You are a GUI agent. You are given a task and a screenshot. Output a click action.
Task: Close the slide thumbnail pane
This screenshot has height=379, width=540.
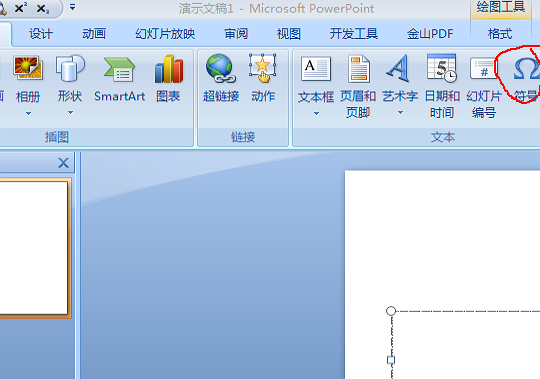click(x=63, y=162)
